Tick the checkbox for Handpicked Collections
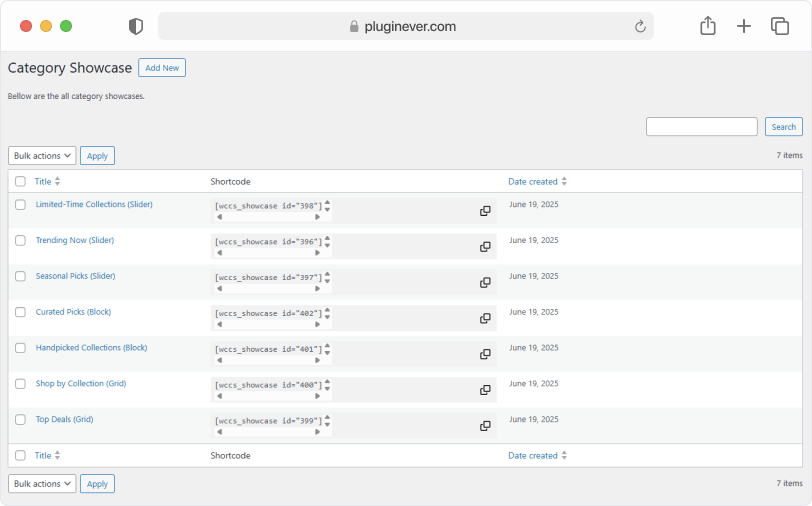Screen dimensions: 812x506 (20, 348)
